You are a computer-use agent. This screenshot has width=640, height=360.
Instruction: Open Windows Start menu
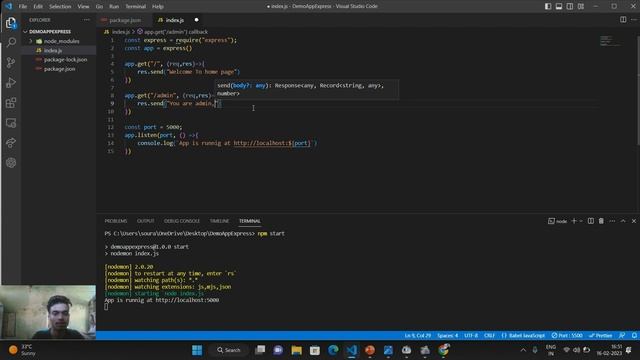tap(197, 350)
